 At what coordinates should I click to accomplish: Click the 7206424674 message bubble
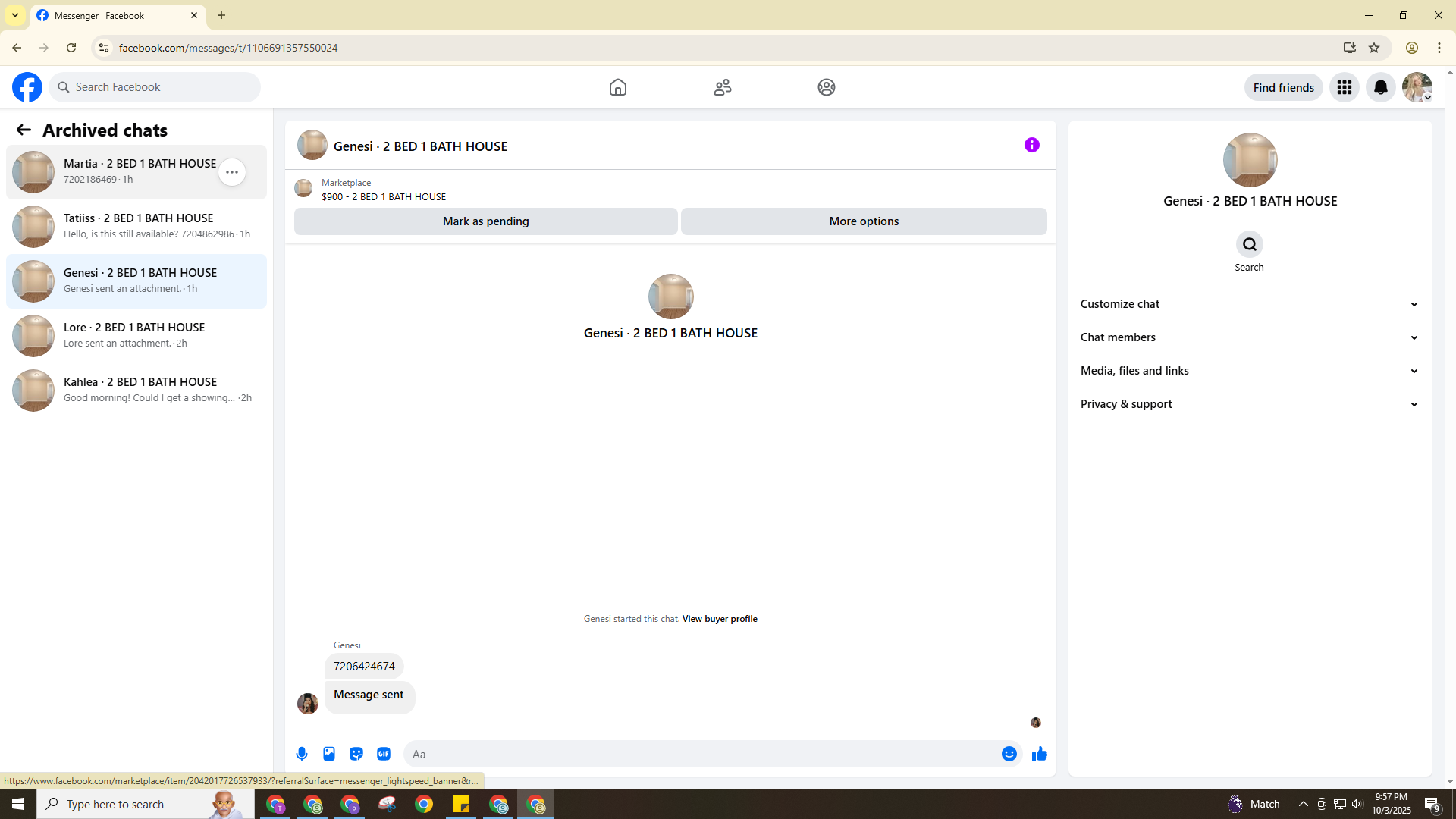[x=364, y=667]
